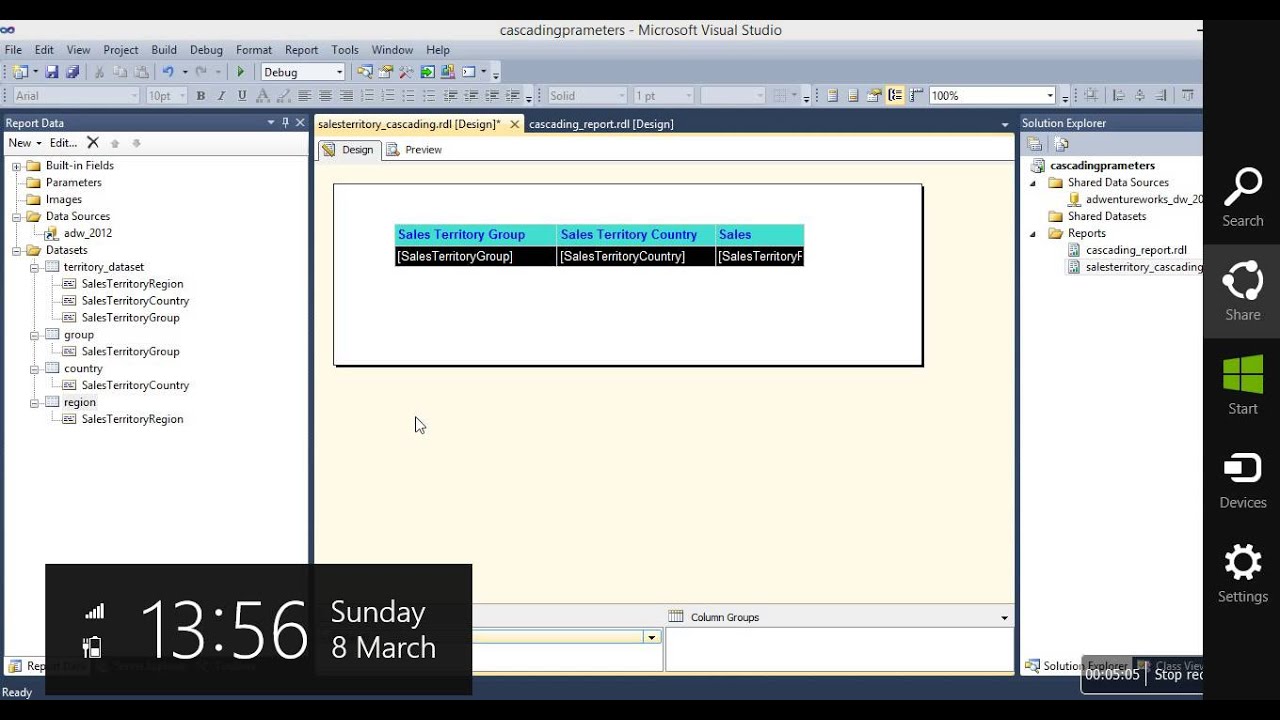Start debugging with the green play icon
The width and height of the screenshot is (1280, 720).
point(240,72)
